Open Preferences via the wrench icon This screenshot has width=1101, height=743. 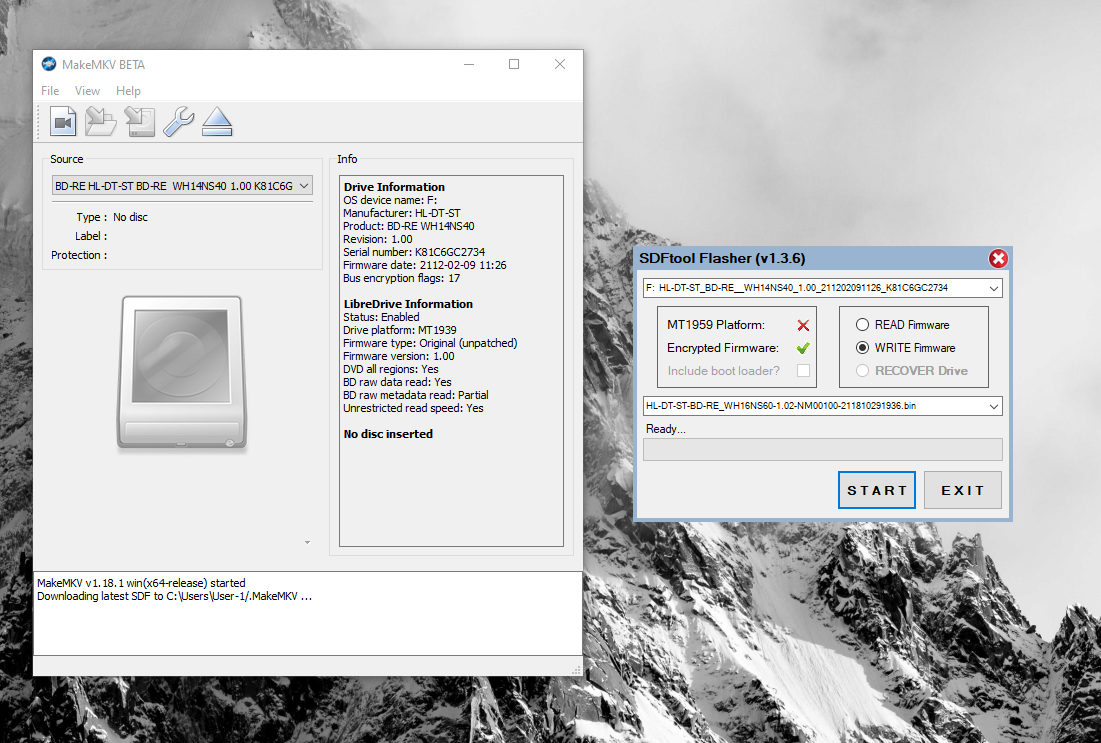coord(178,121)
